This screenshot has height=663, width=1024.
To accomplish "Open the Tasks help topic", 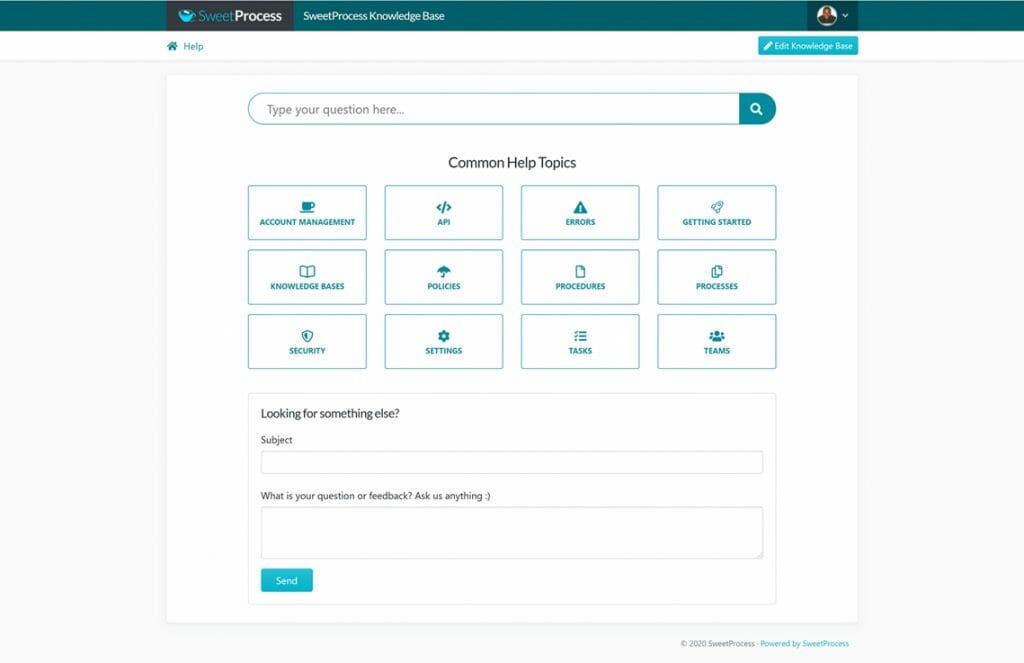I will [580, 342].
